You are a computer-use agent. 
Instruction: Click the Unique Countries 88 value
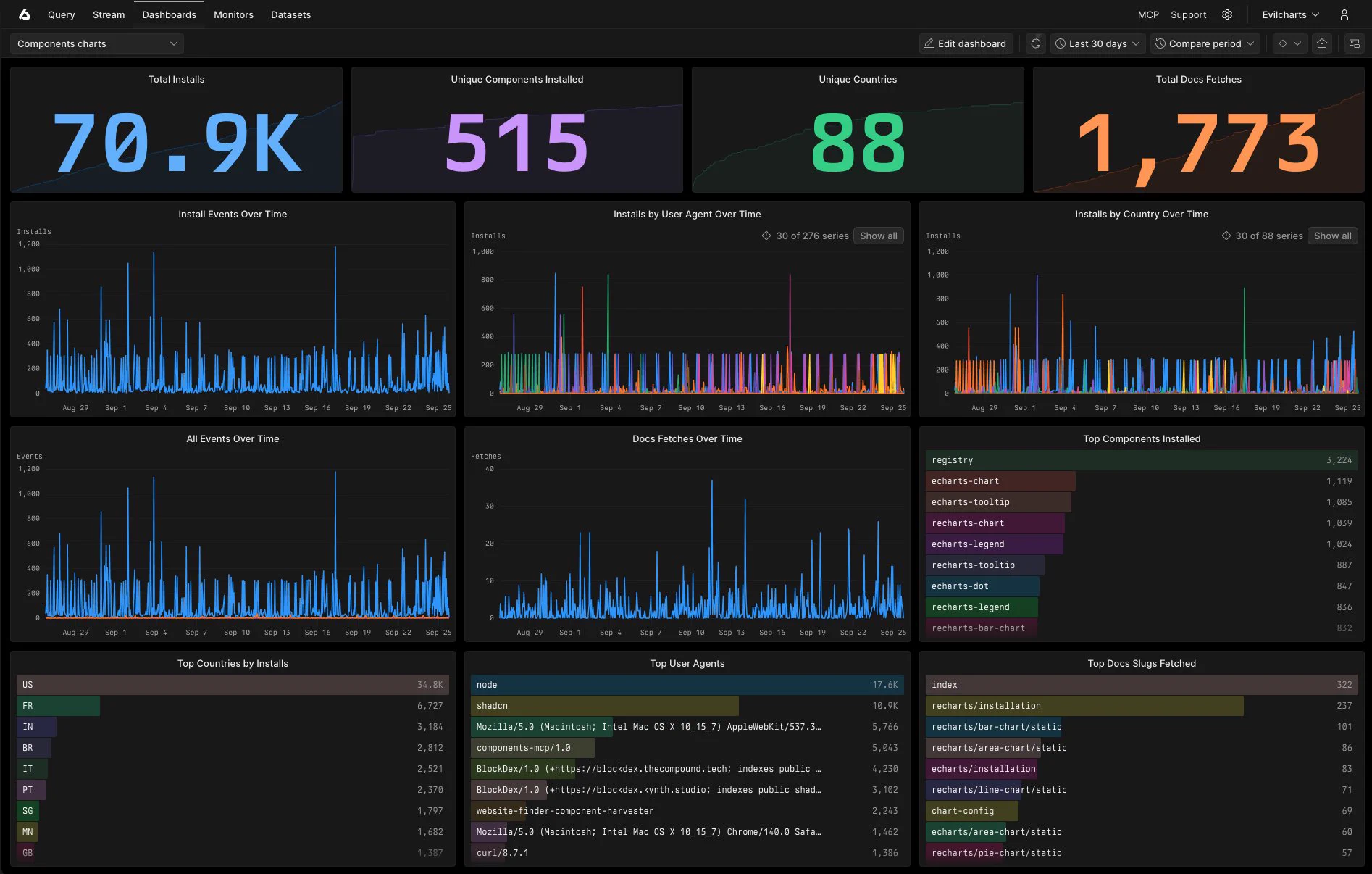click(858, 143)
